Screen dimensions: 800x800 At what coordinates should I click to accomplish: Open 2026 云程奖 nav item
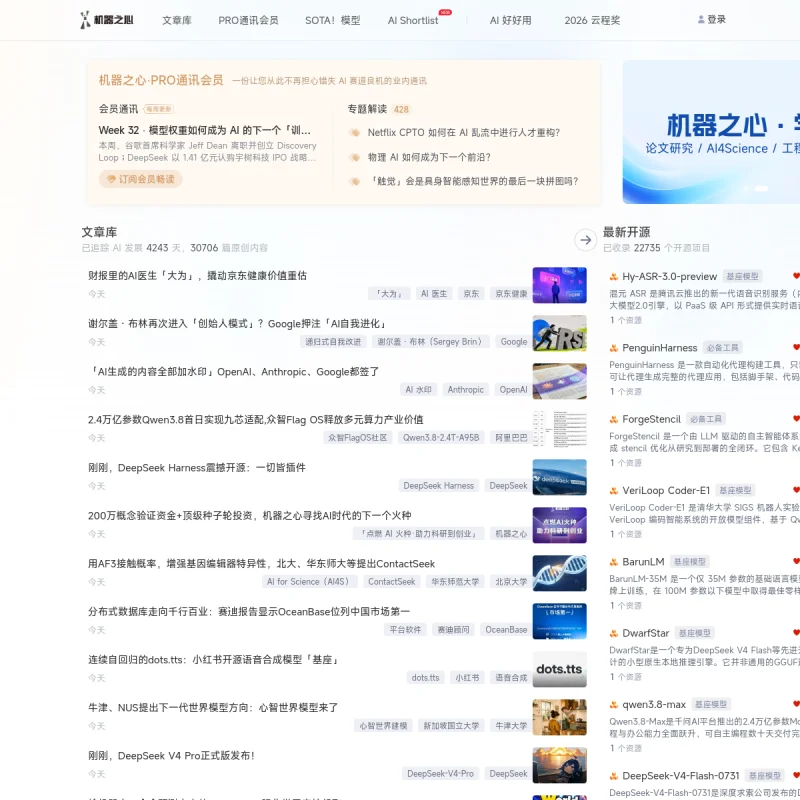point(592,20)
